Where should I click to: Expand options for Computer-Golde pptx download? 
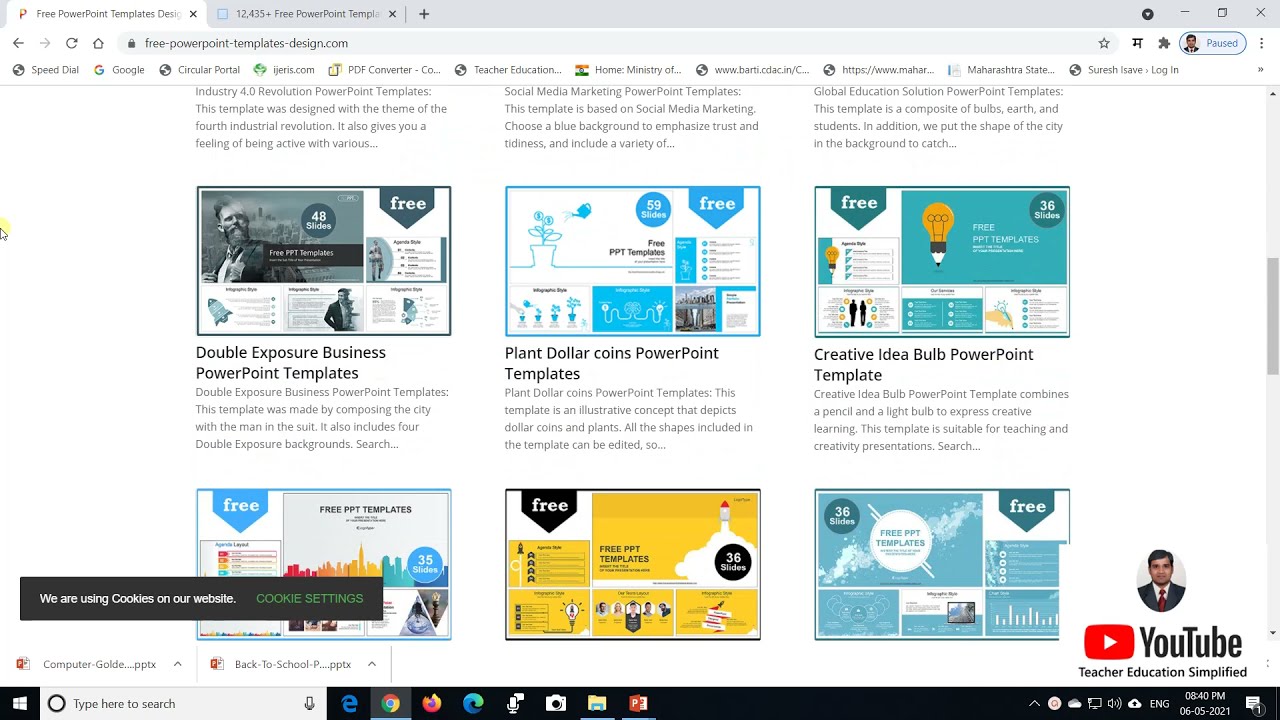coord(177,664)
